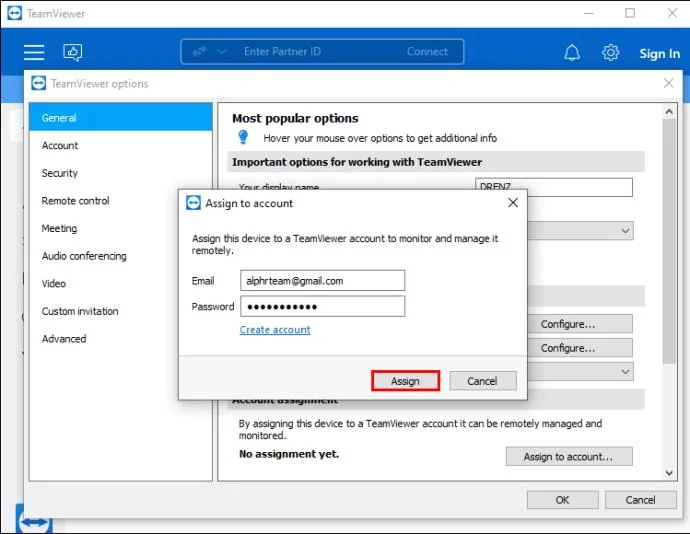Click Cancel in TeamViewer options
Viewport: 690px width, 534px height.
(640, 500)
